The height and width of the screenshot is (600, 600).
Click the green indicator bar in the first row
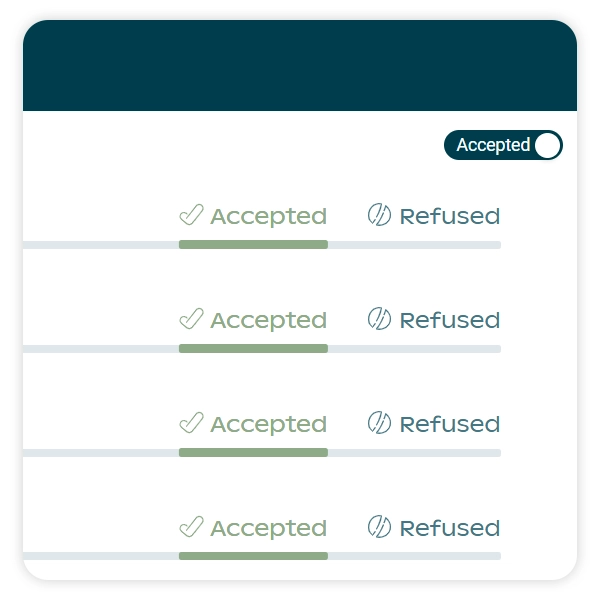[253, 245]
